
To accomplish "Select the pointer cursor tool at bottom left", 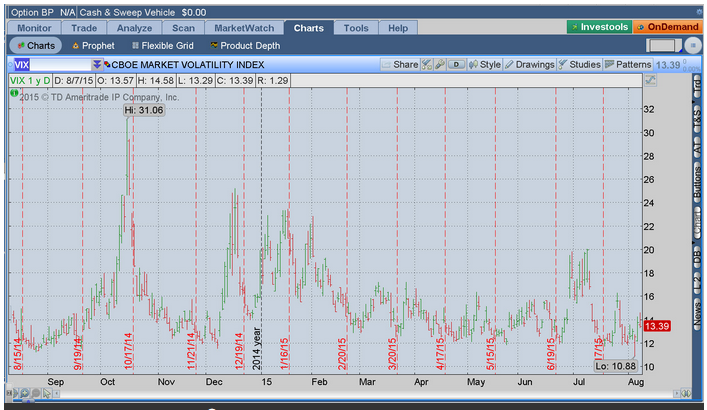I will coord(46,393).
